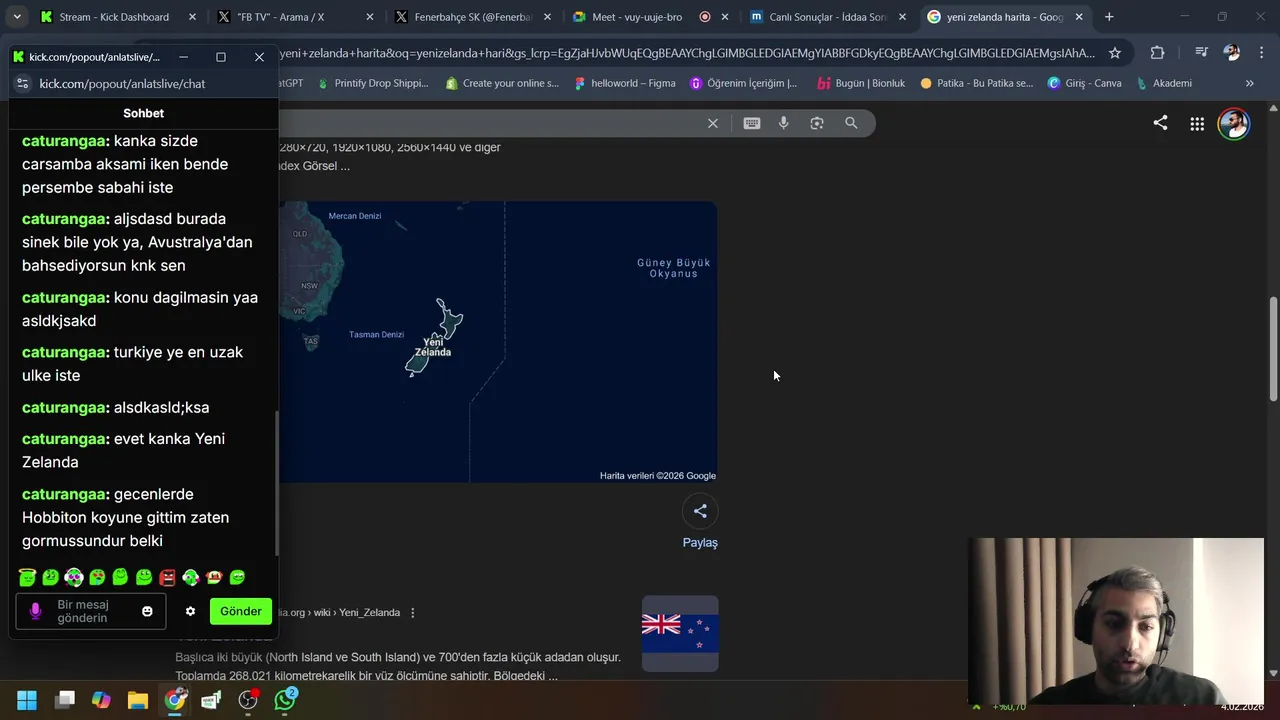Open Kick chat settings gear

click(190, 612)
